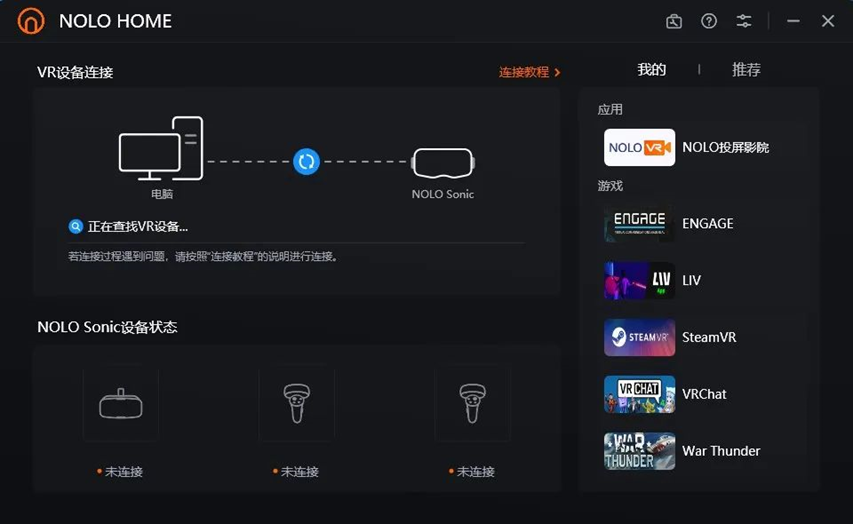Close the NOLO HOME window

(828, 21)
